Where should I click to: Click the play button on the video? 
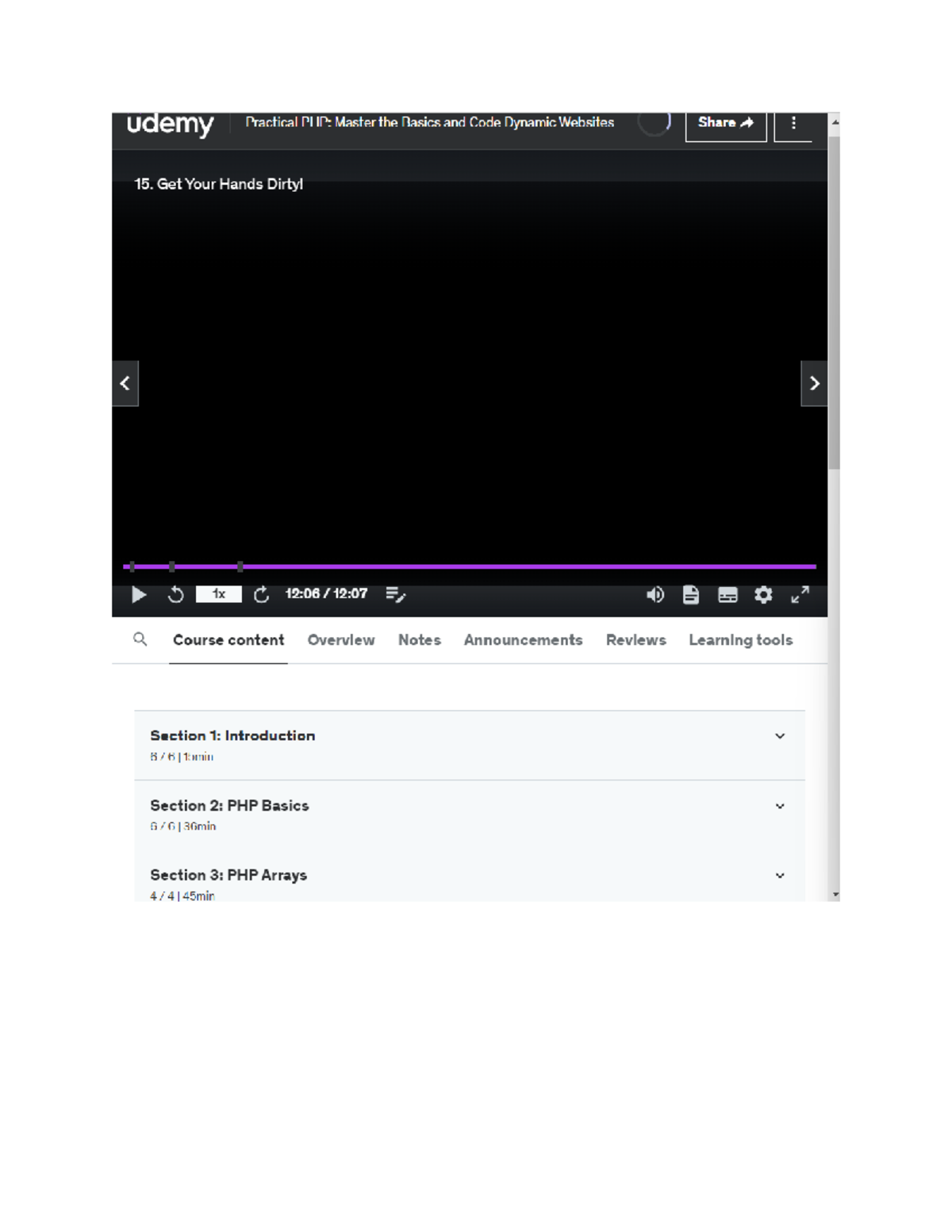[x=139, y=594]
